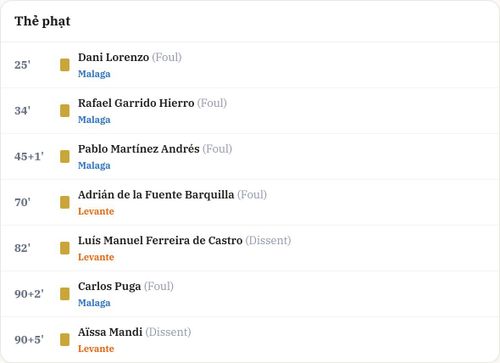
Task: Open Pablo Martínez Andrés player profile
Action: [139, 149]
